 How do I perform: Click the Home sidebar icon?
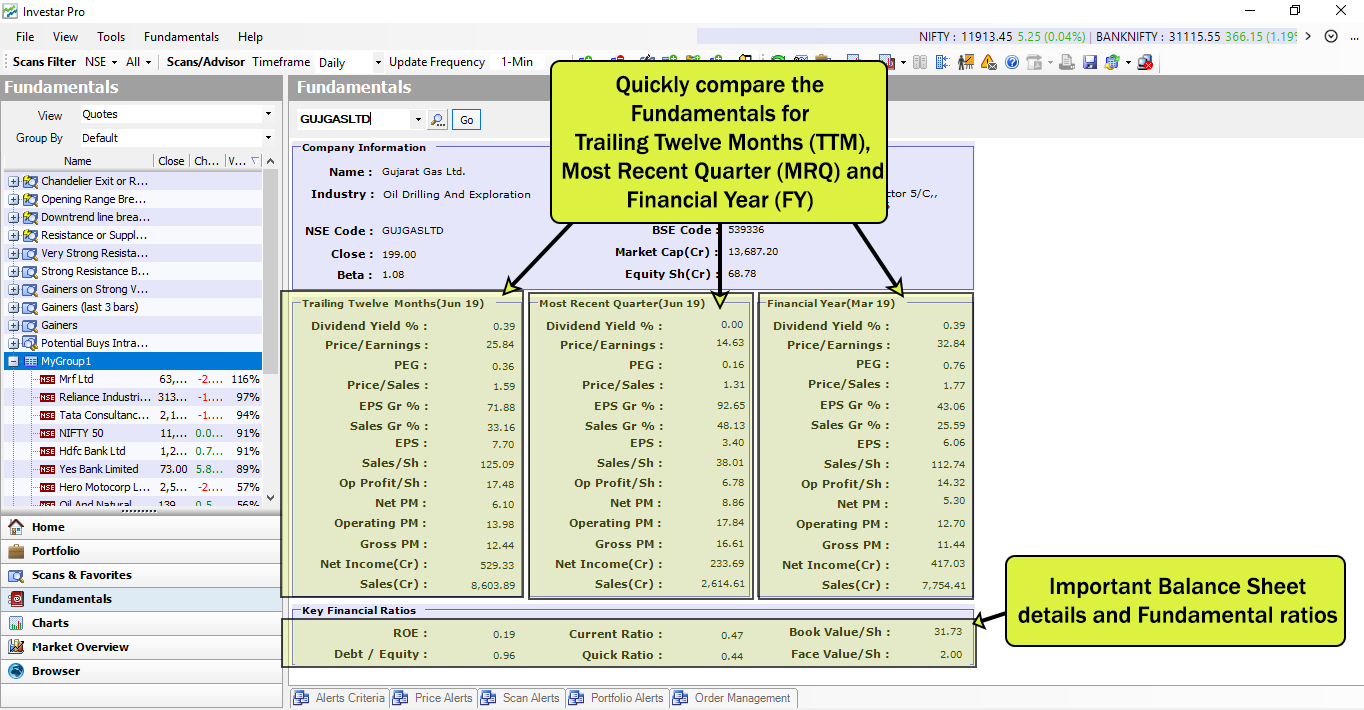click(16, 527)
